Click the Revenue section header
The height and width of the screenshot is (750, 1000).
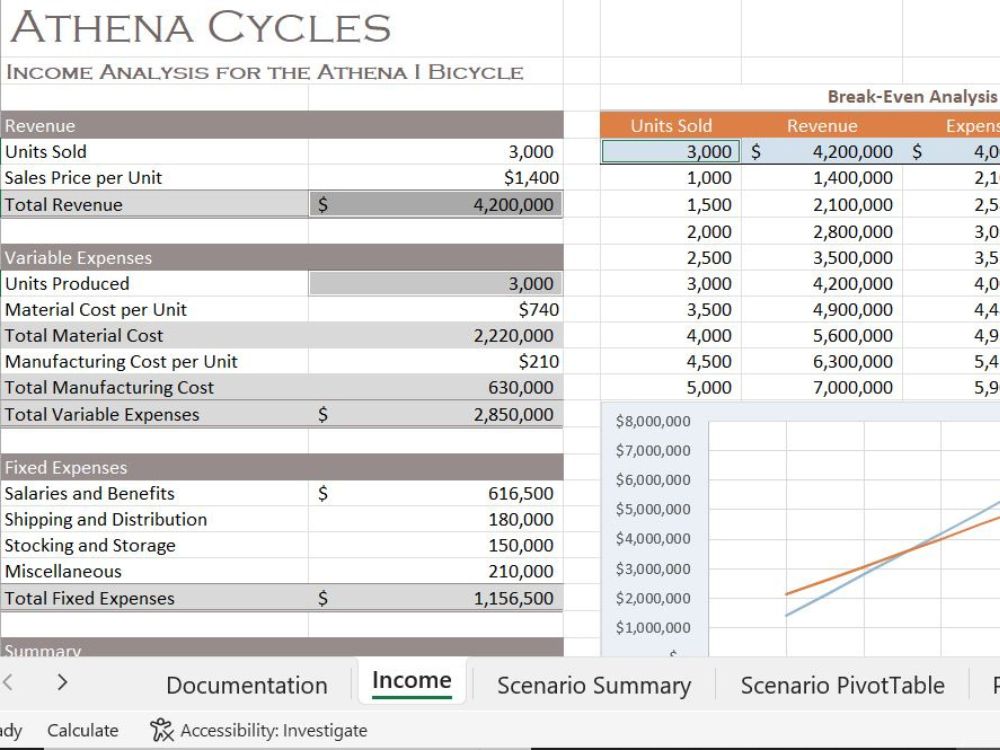click(282, 125)
